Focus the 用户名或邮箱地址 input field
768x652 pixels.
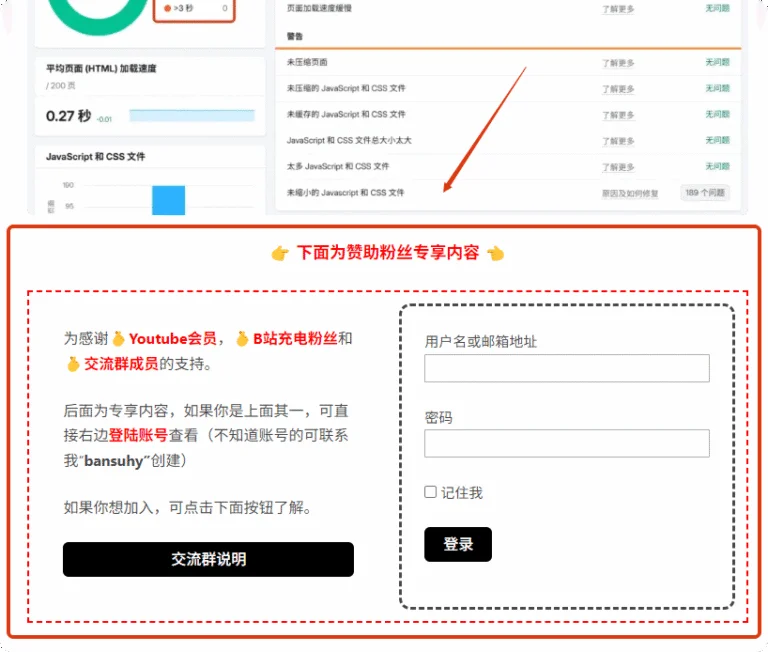click(566, 368)
